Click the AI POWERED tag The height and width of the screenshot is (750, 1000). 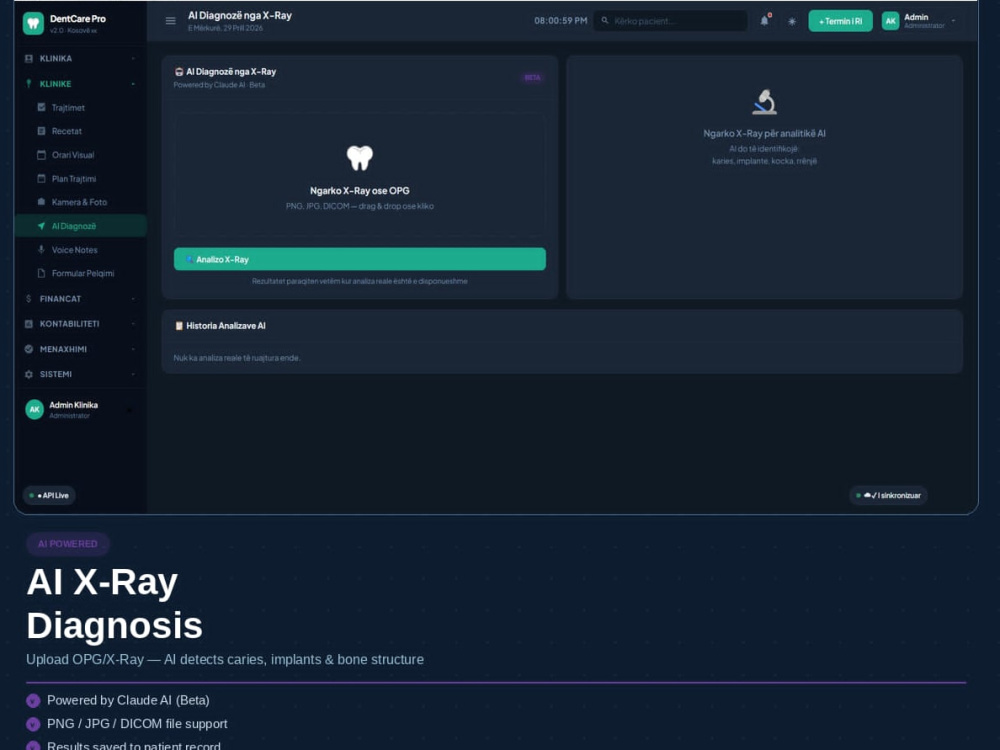[68, 544]
